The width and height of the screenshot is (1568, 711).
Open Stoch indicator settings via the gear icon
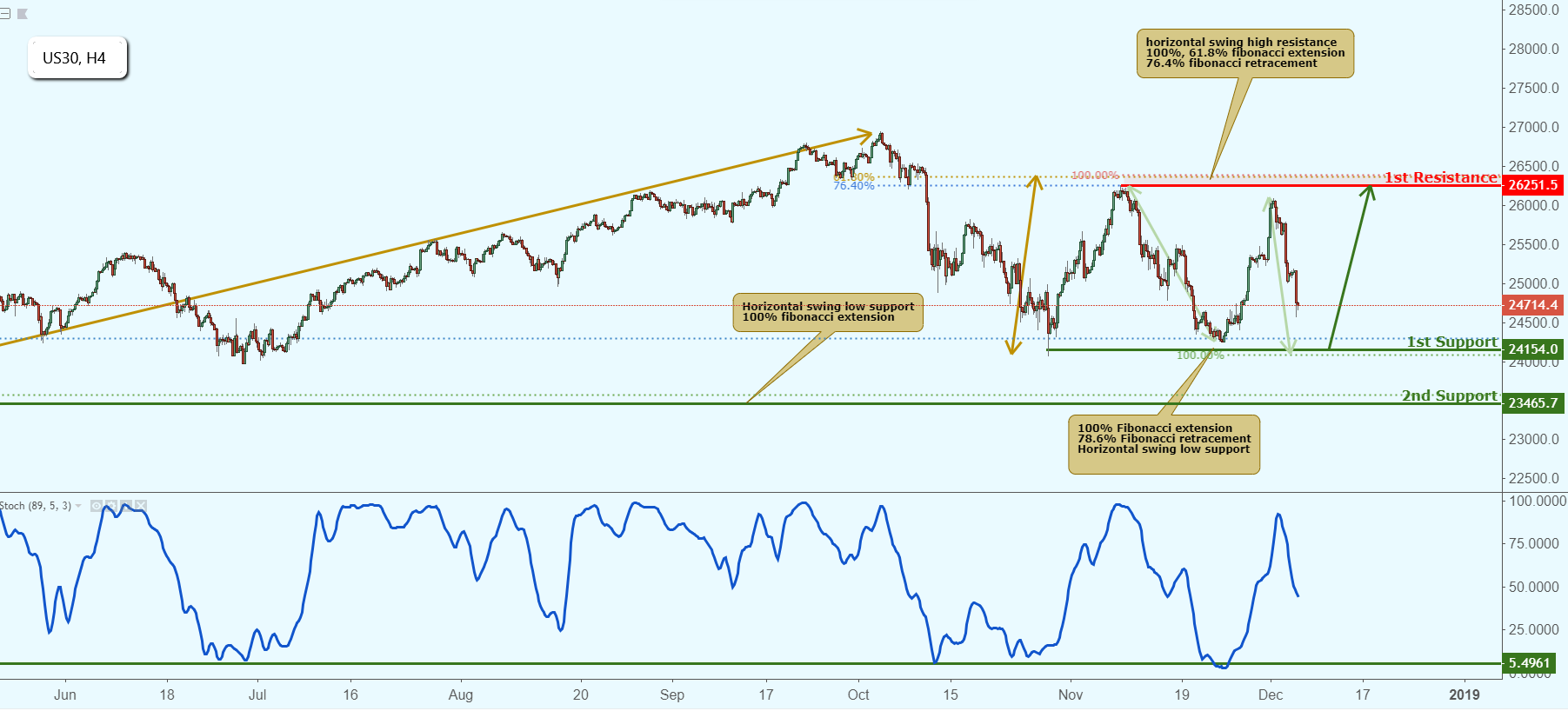pyautogui.click(x=111, y=506)
